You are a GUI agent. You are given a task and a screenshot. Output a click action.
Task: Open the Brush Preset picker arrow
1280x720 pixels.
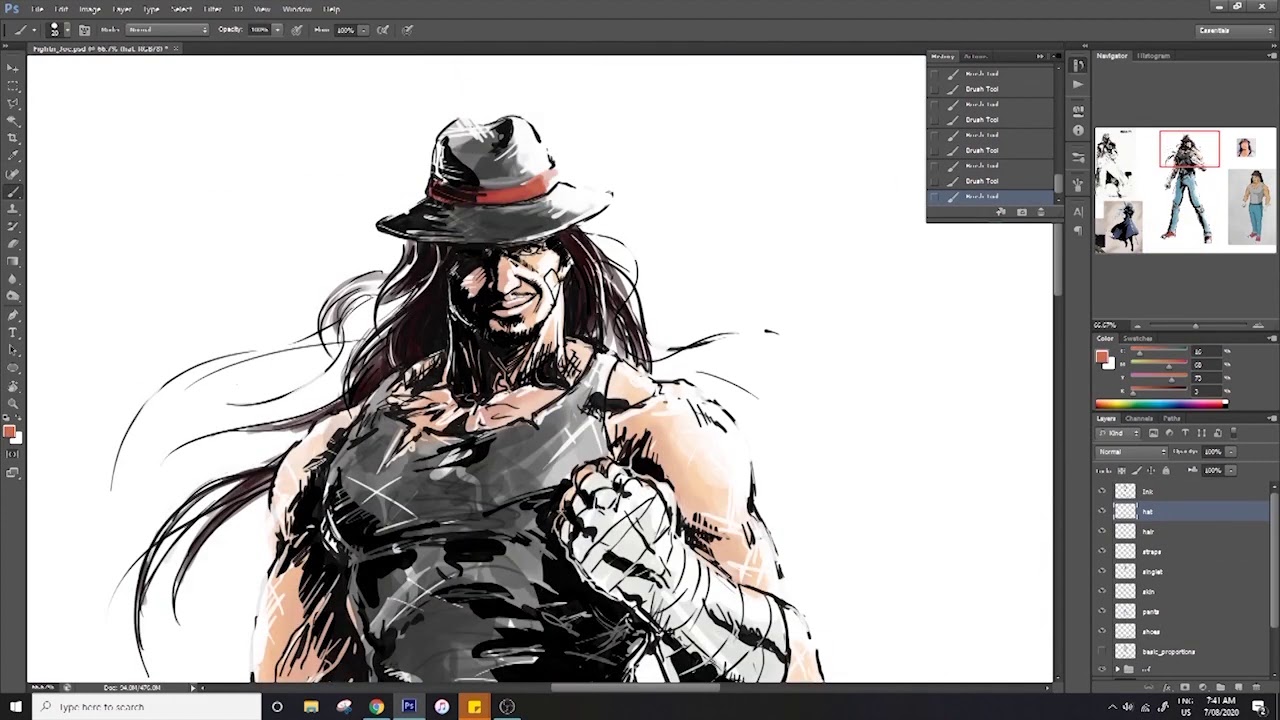[x=66, y=30]
